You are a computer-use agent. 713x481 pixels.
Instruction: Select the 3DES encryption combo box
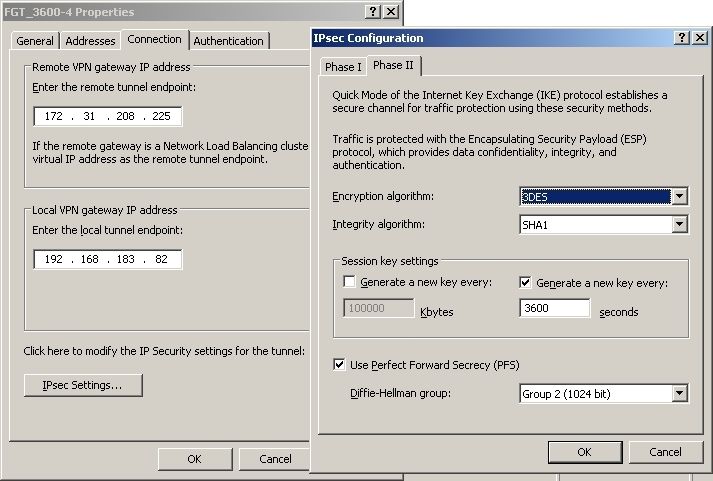[603, 196]
